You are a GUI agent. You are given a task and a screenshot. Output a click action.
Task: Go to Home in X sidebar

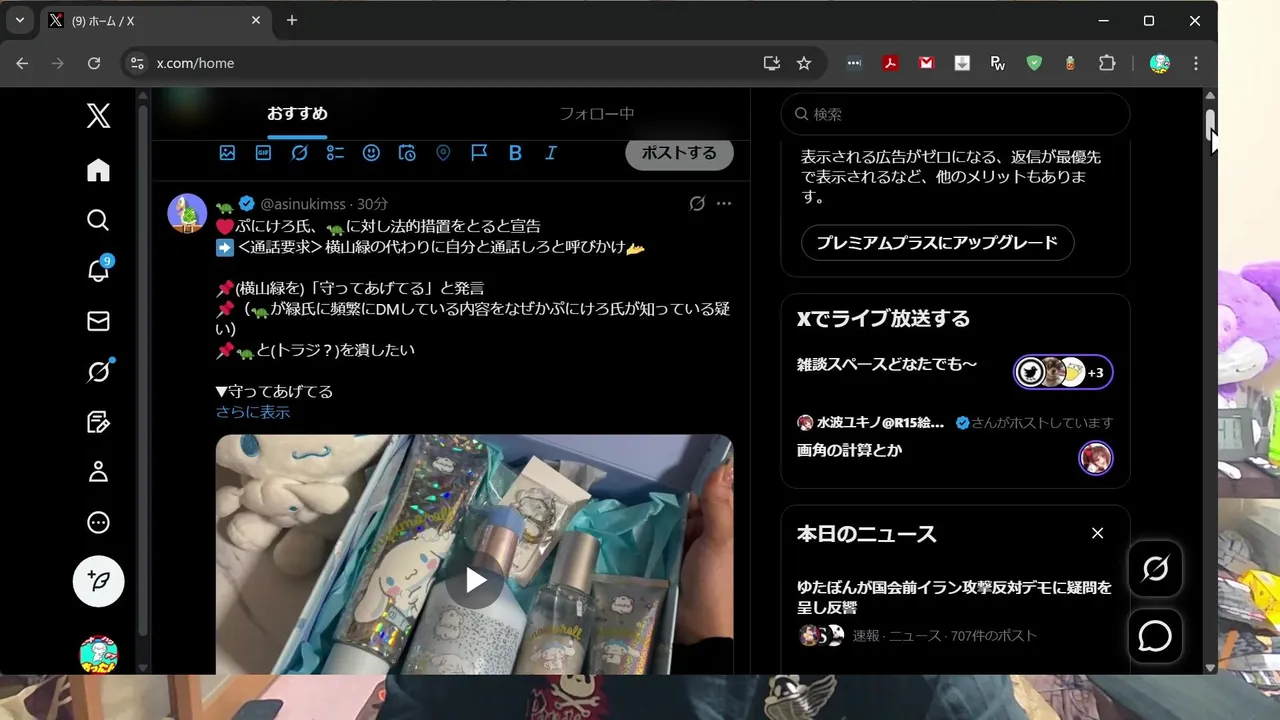(98, 170)
